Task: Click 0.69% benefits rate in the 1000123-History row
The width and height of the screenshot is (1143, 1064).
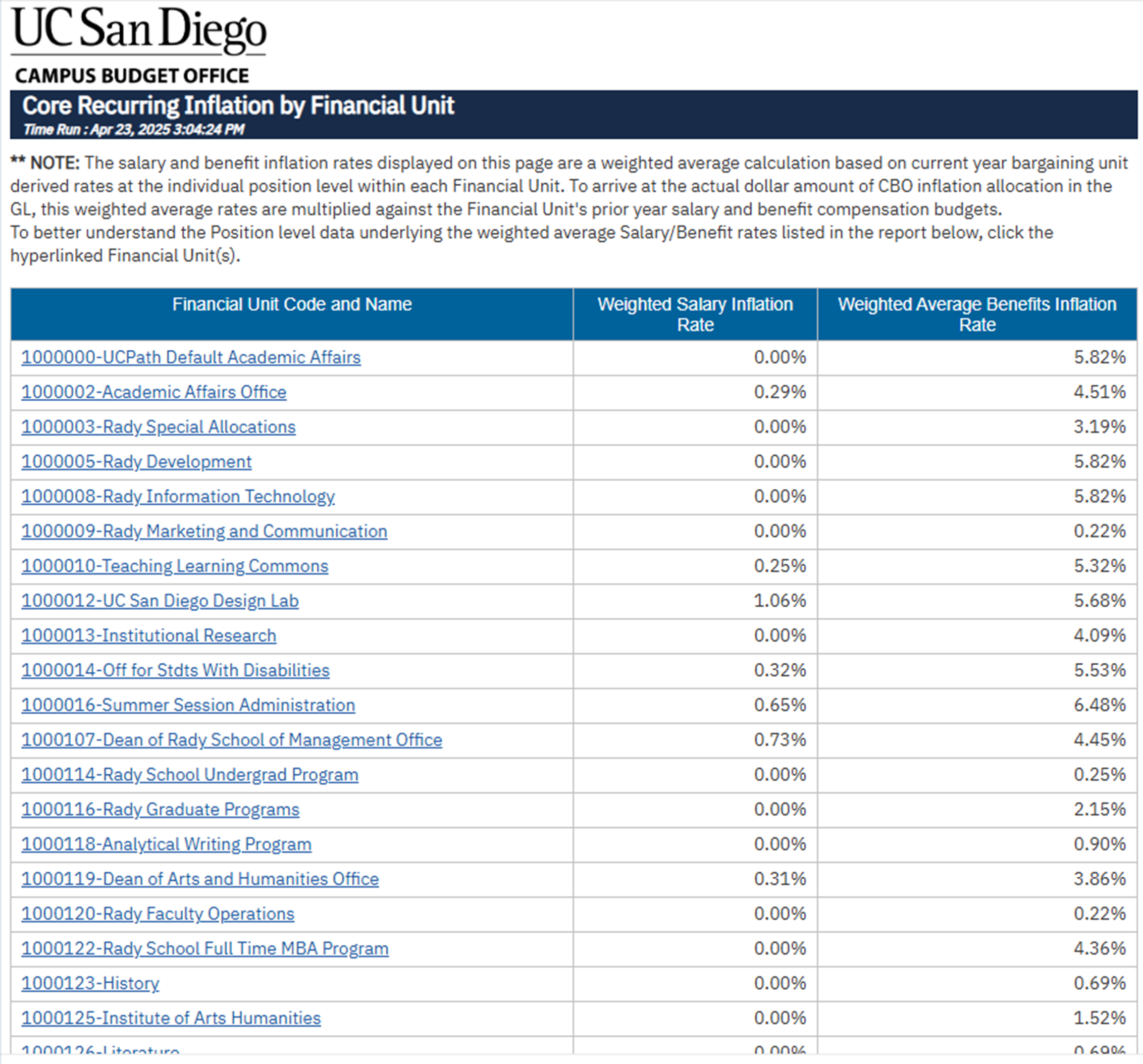Action: tap(1099, 984)
